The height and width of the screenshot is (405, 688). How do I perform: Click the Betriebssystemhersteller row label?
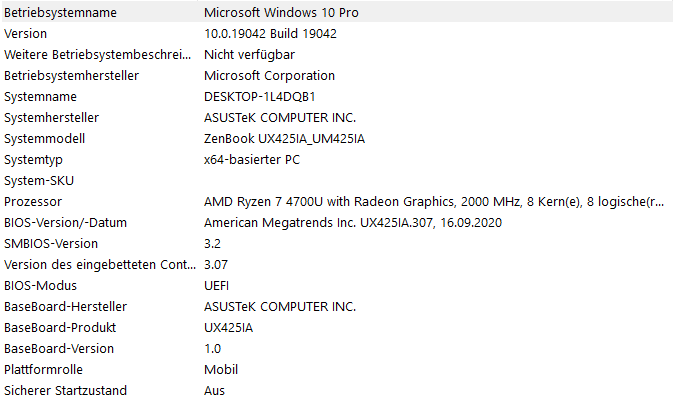pos(72,76)
